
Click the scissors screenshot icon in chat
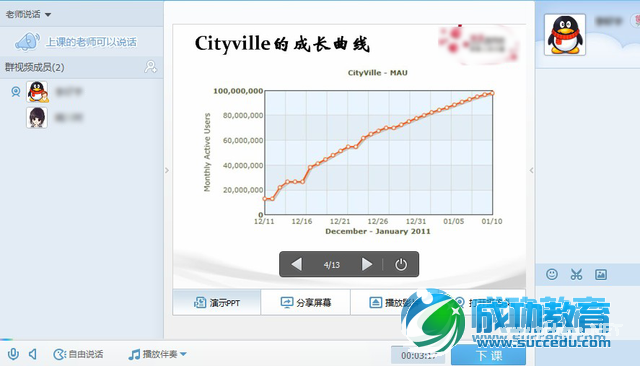click(576, 274)
